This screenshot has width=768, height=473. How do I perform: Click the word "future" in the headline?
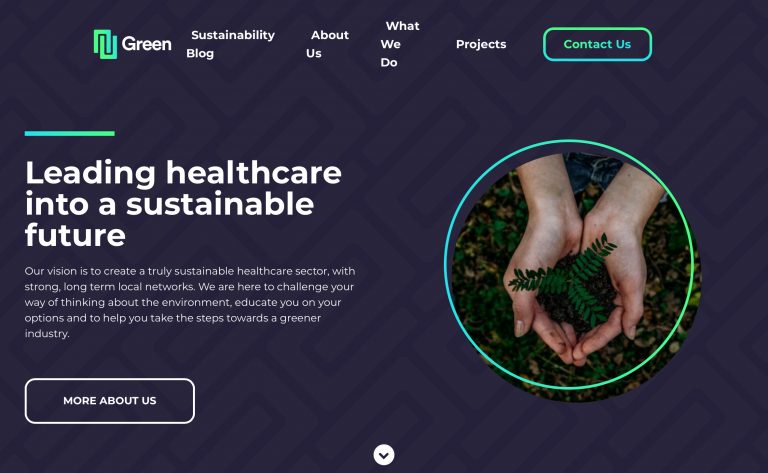click(75, 235)
